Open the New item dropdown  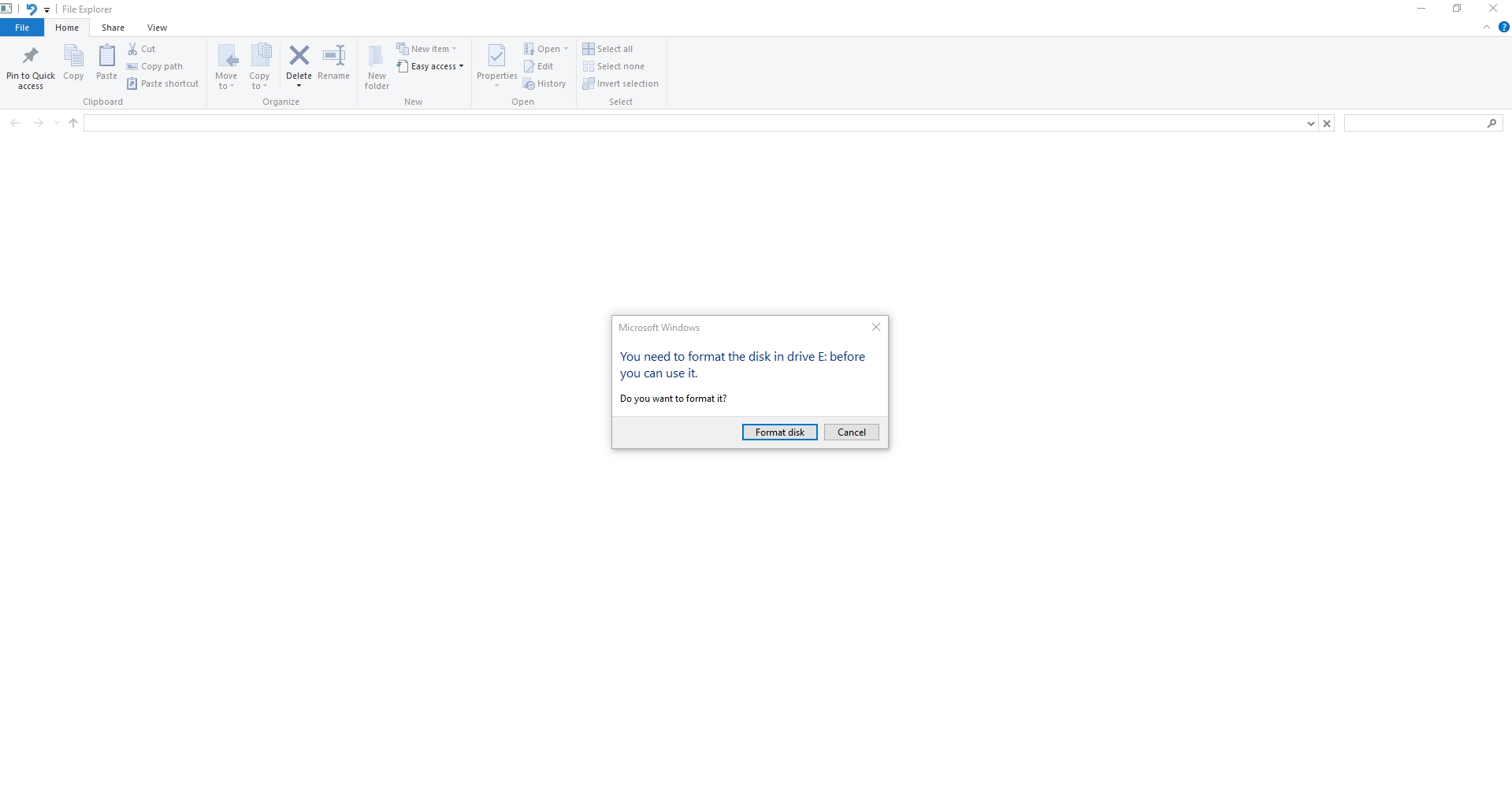426,49
